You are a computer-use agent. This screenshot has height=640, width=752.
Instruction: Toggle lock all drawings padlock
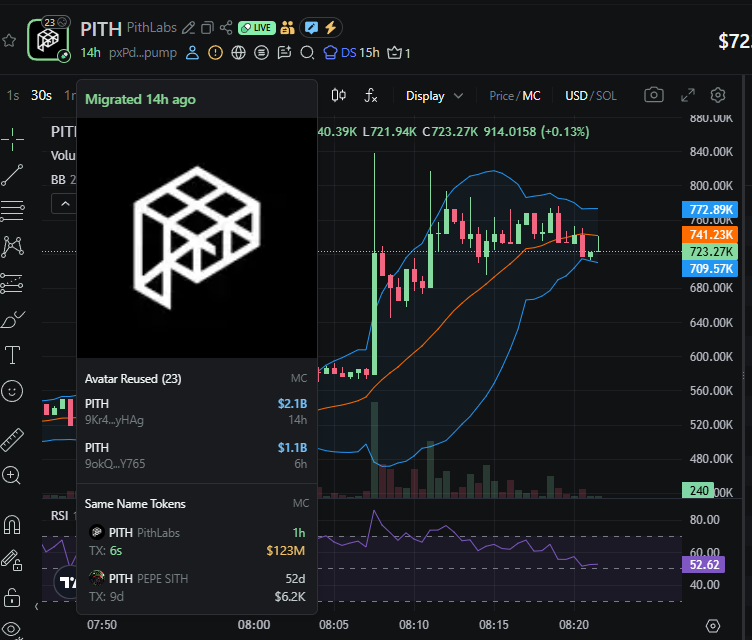pyautogui.click(x=12, y=597)
